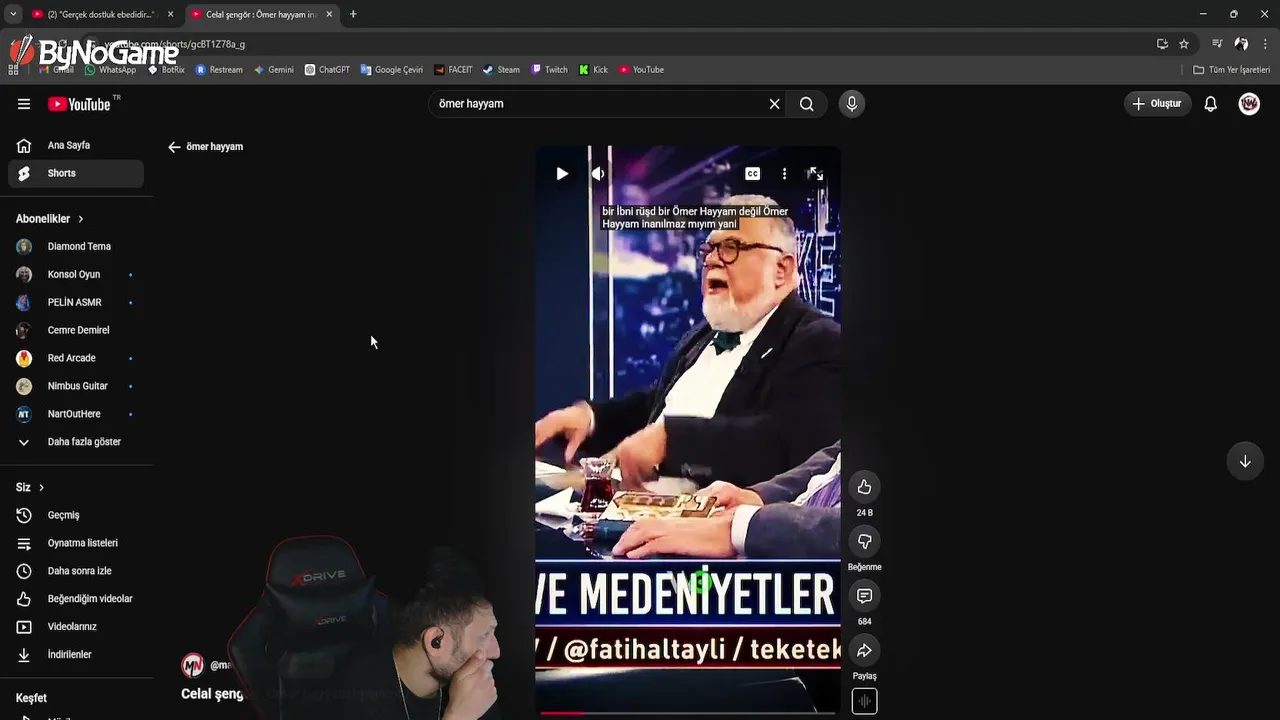Open Beğendiğim videolar
1280x720 pixels.
pyautogui.click(x=75, y=599)
